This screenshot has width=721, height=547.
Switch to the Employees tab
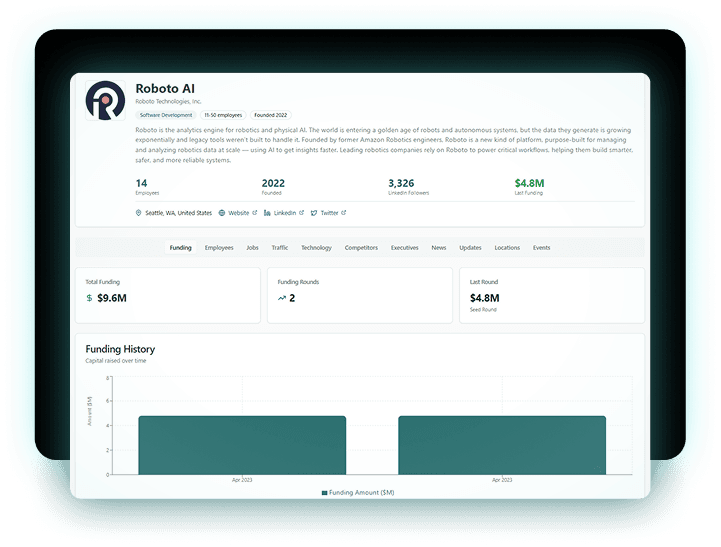[x=219, y=248]
